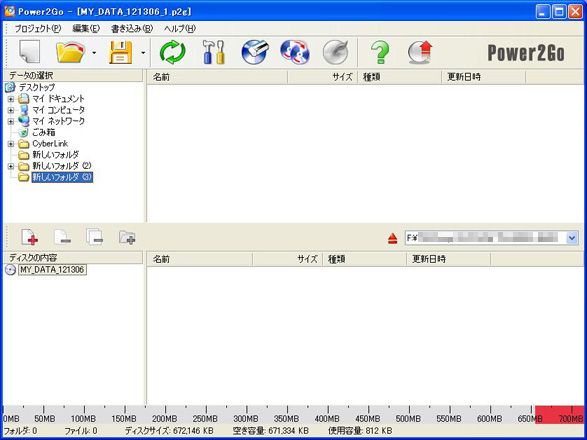Click the new folder plus icon
The width and height of the screenshot is (587, 440).
pos(127,237)
